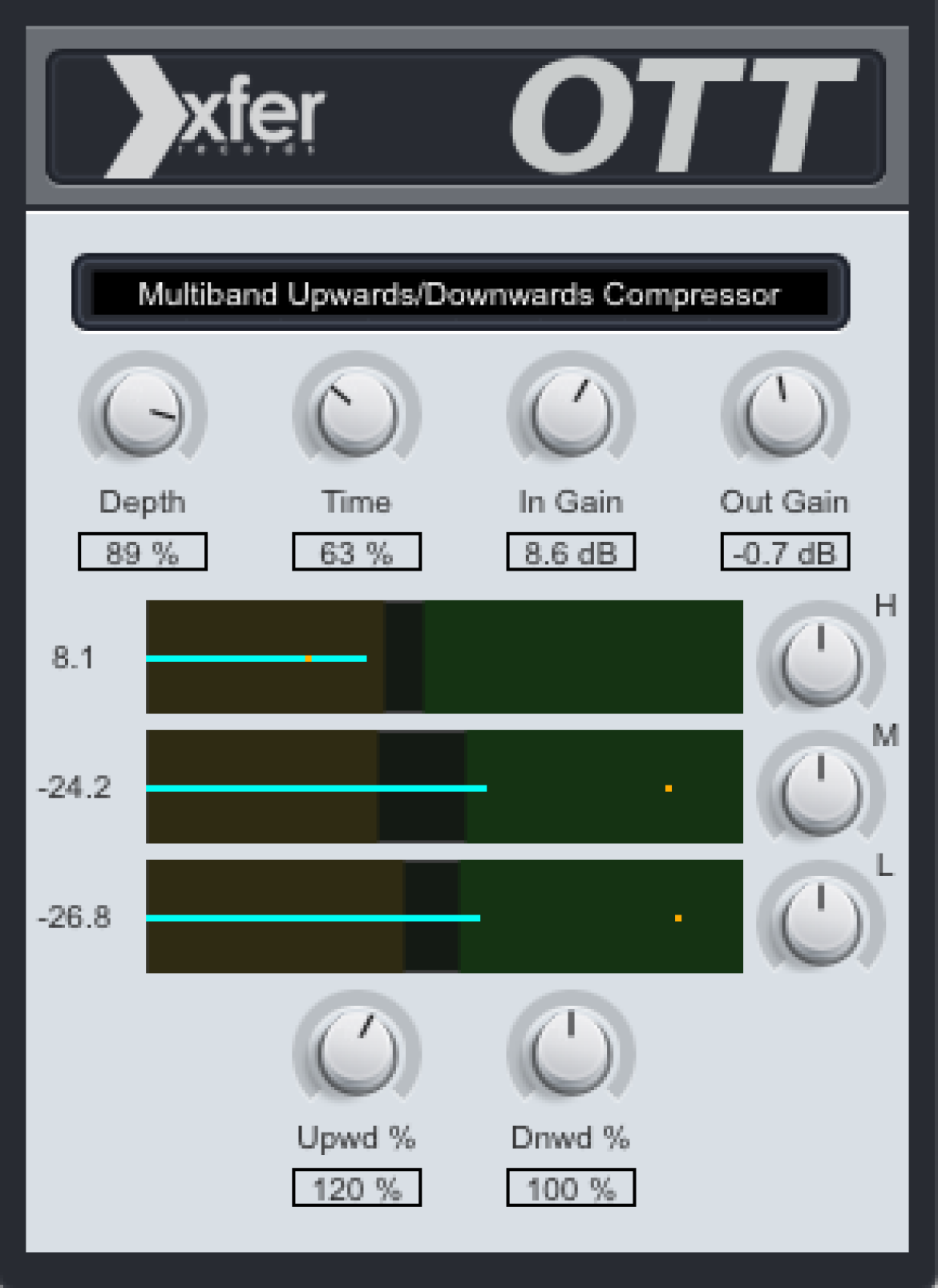The width and height of the screenshot is (938, 1288).
Task: Select the Out Gain value -0.7 dB
Action: pos(785,552)
